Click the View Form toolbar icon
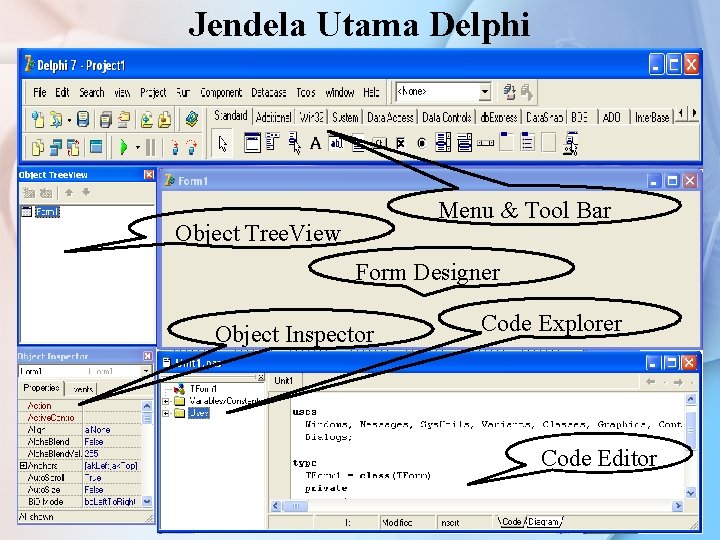This screenshot has width=720, height=540. coord(56,147)
